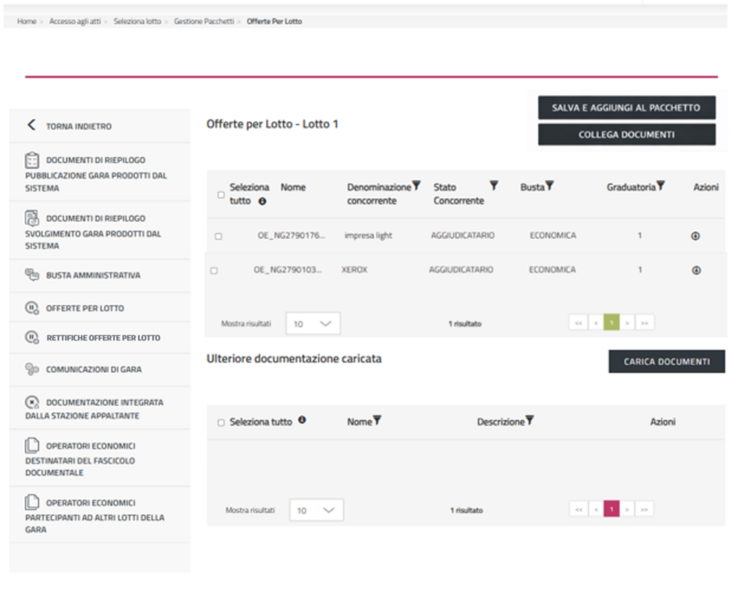731x599 pixels.
Task: Click AGGIUDICATARIO status in XEROX row
Action: (x=461, y=269)
